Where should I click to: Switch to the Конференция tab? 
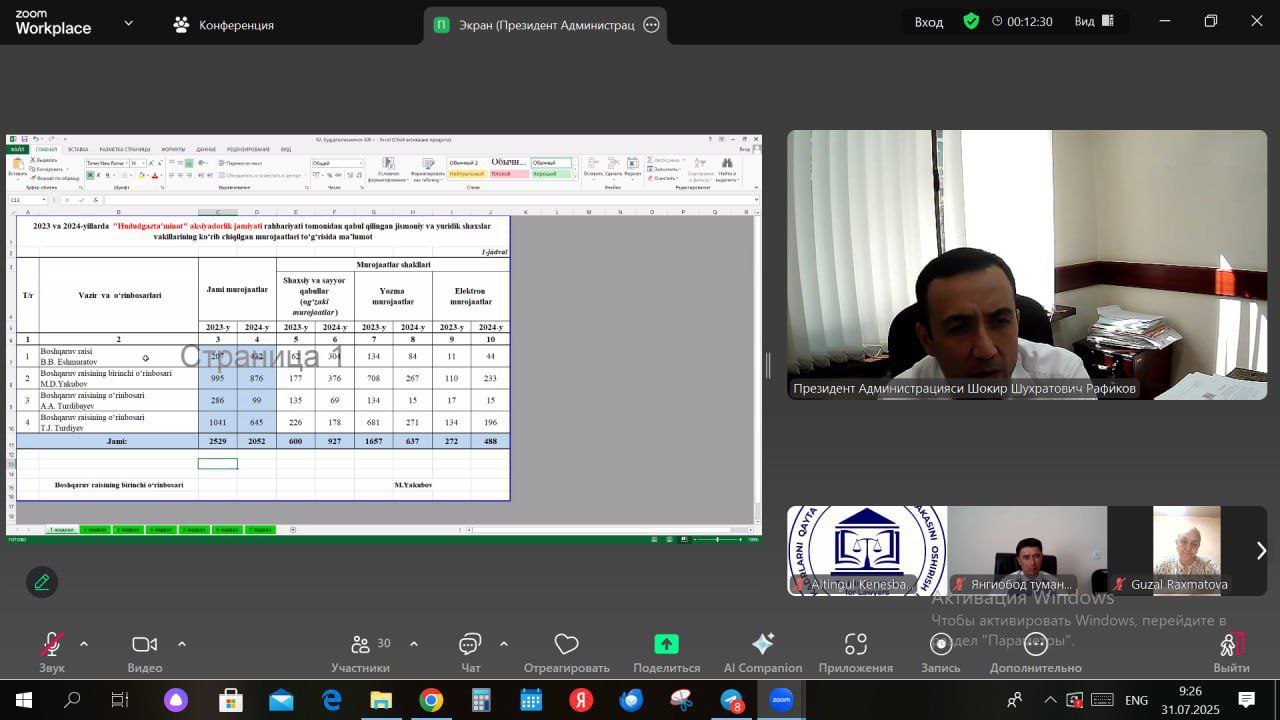224,24
